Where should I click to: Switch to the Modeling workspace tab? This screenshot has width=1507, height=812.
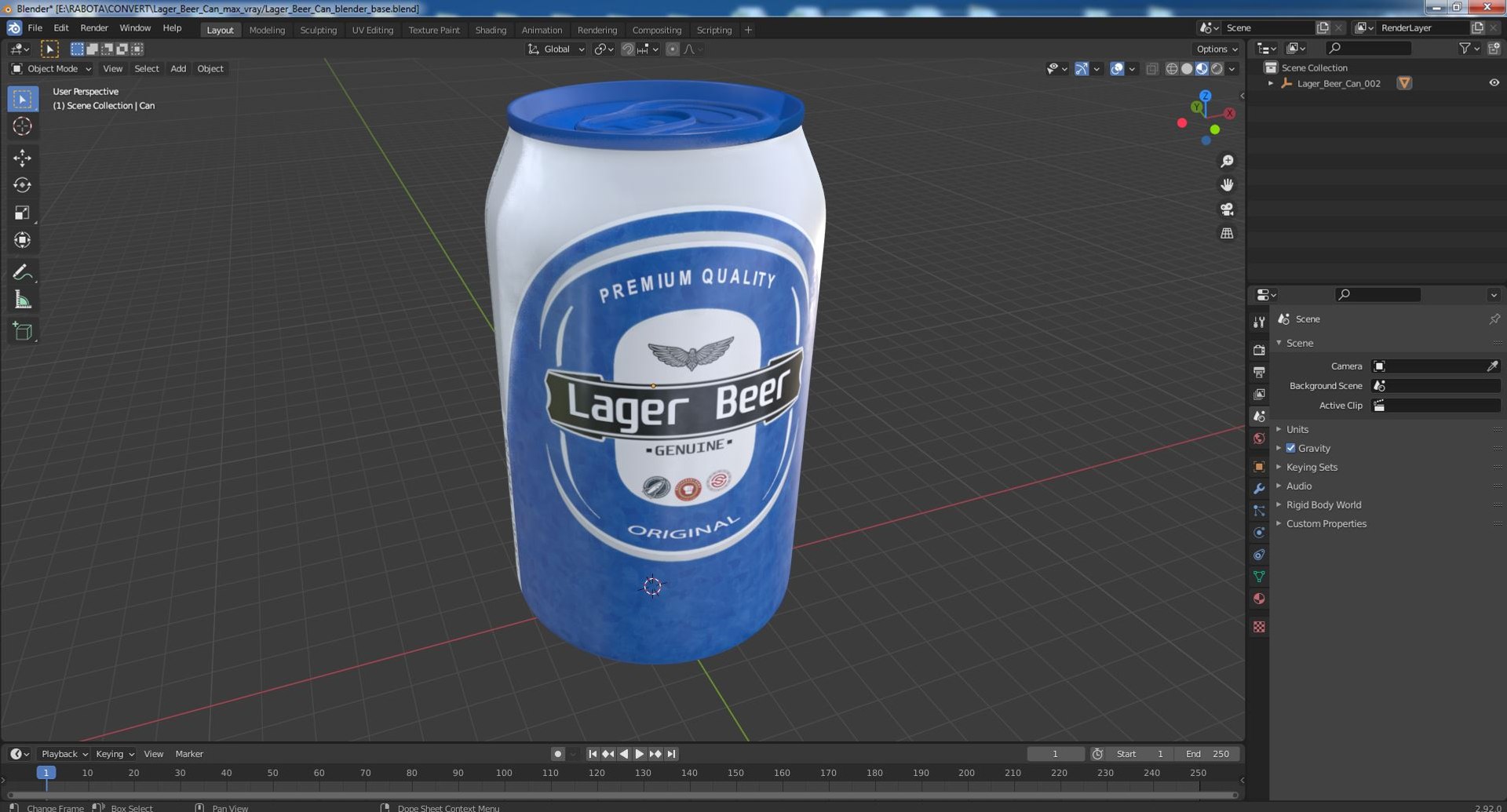click(x=267, y=30)
